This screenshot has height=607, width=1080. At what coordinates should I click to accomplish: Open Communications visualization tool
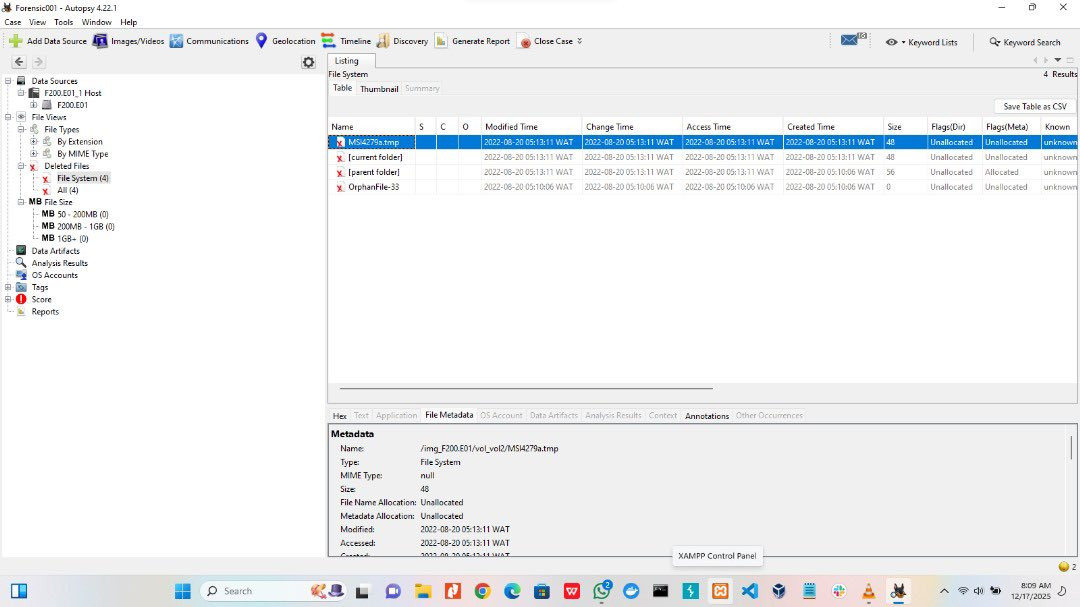pyautogui.click(x=209, y=41)
